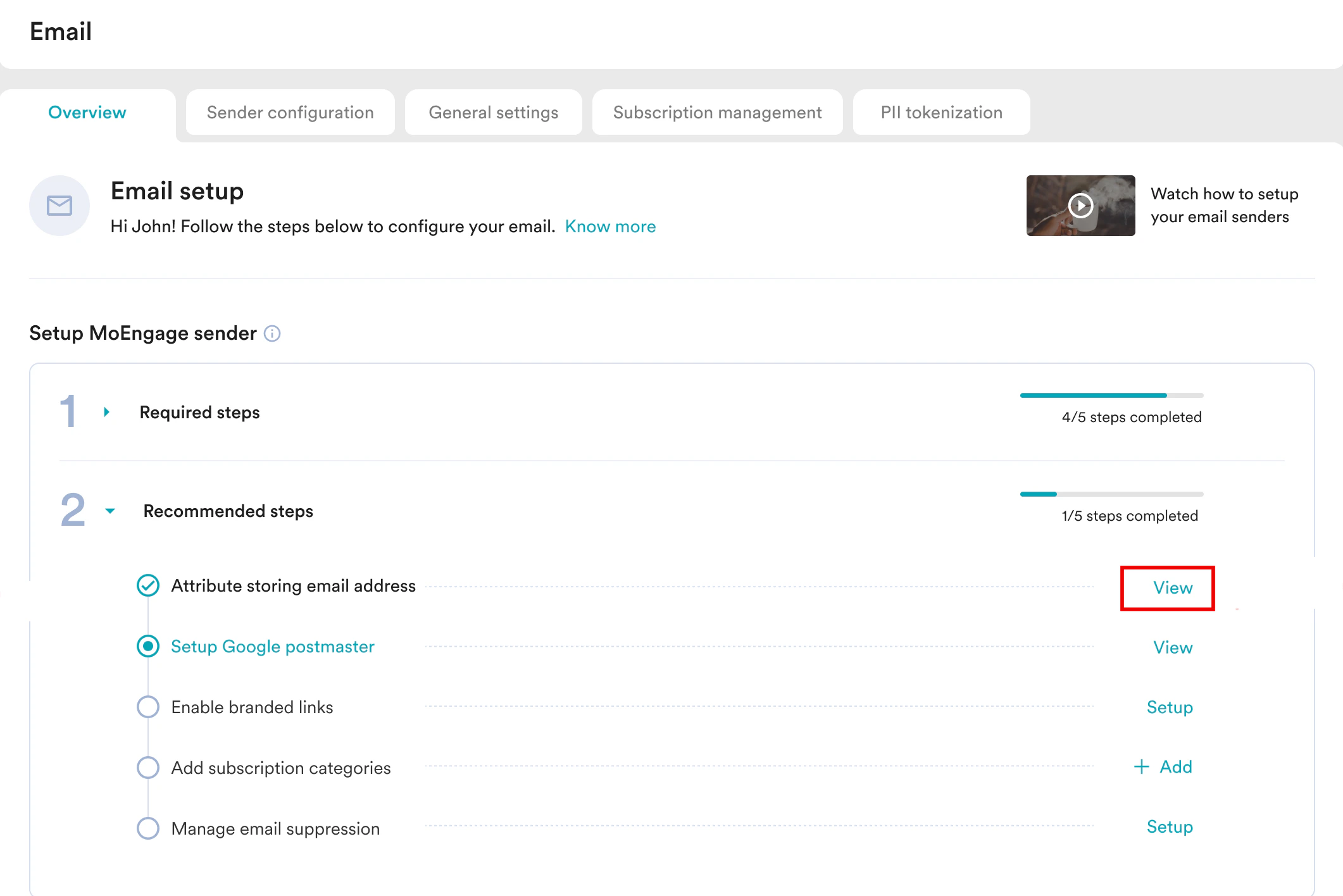Select the Setup Google postmaster radio circle
The height and width of the screenshot is (896, 1343).
(x=148, y=646)
